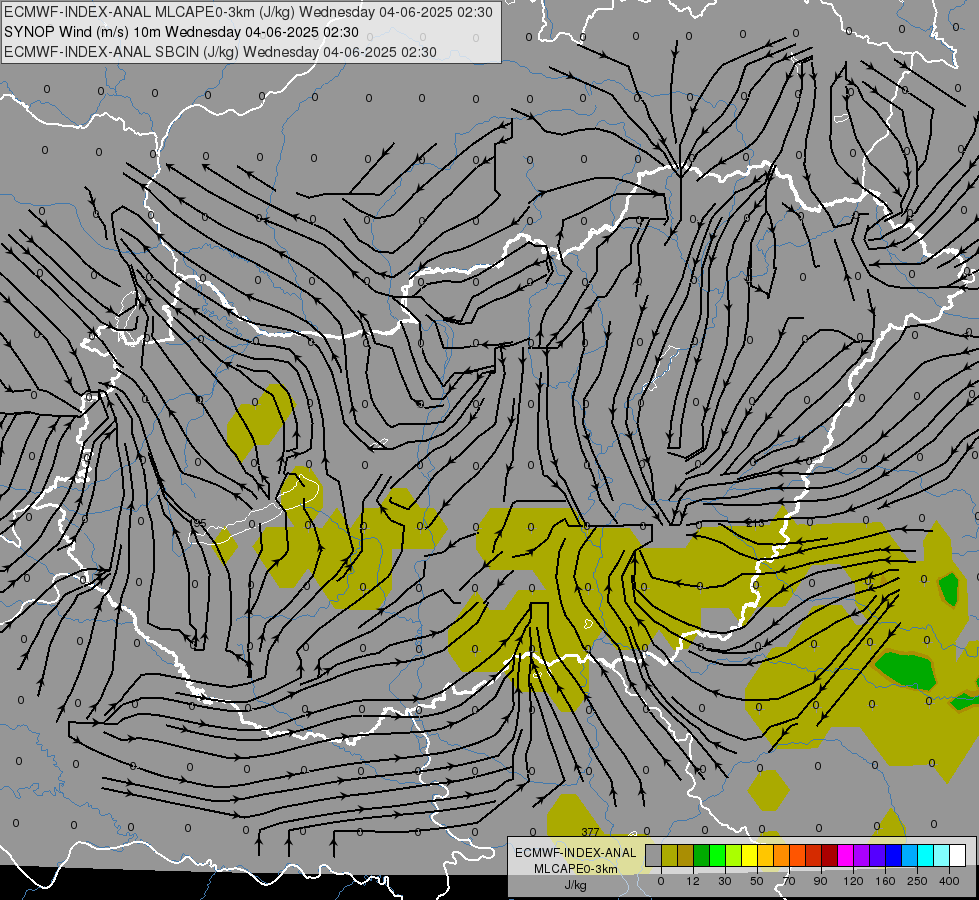Image resolution: width=979 pixels, height=900 pixels.
Task: Click the MLCAPE0-3km title line in the header
Action: point(248,12)
